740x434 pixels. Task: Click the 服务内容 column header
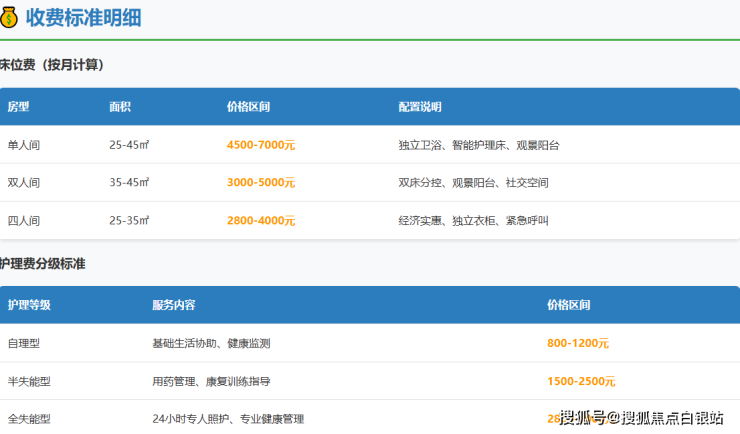[x=173, y=305]
